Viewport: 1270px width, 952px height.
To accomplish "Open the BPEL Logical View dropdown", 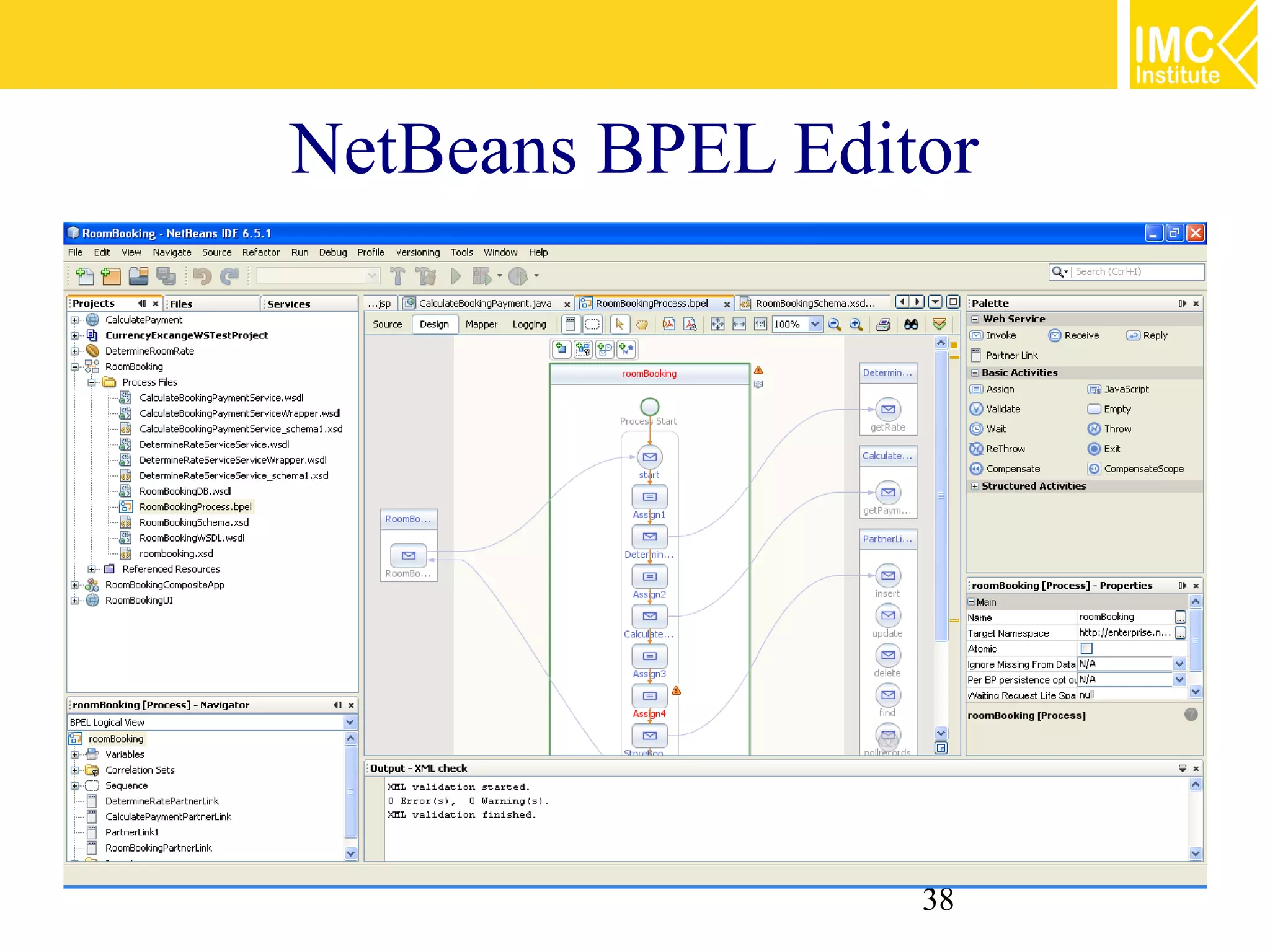I will pyautogui.click(x=350, y=722).
